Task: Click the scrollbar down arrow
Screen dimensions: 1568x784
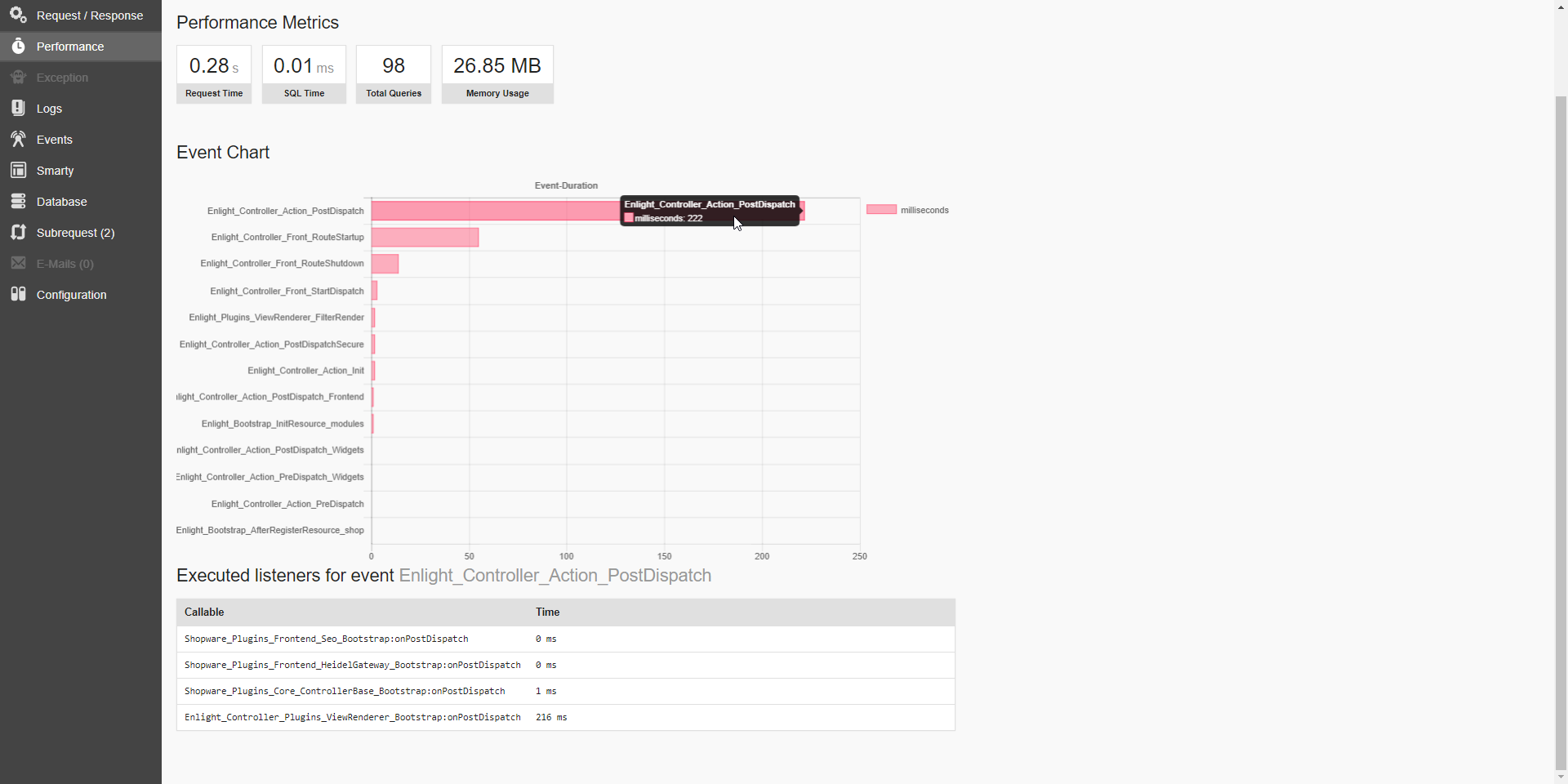Action: click(1561, 777)
